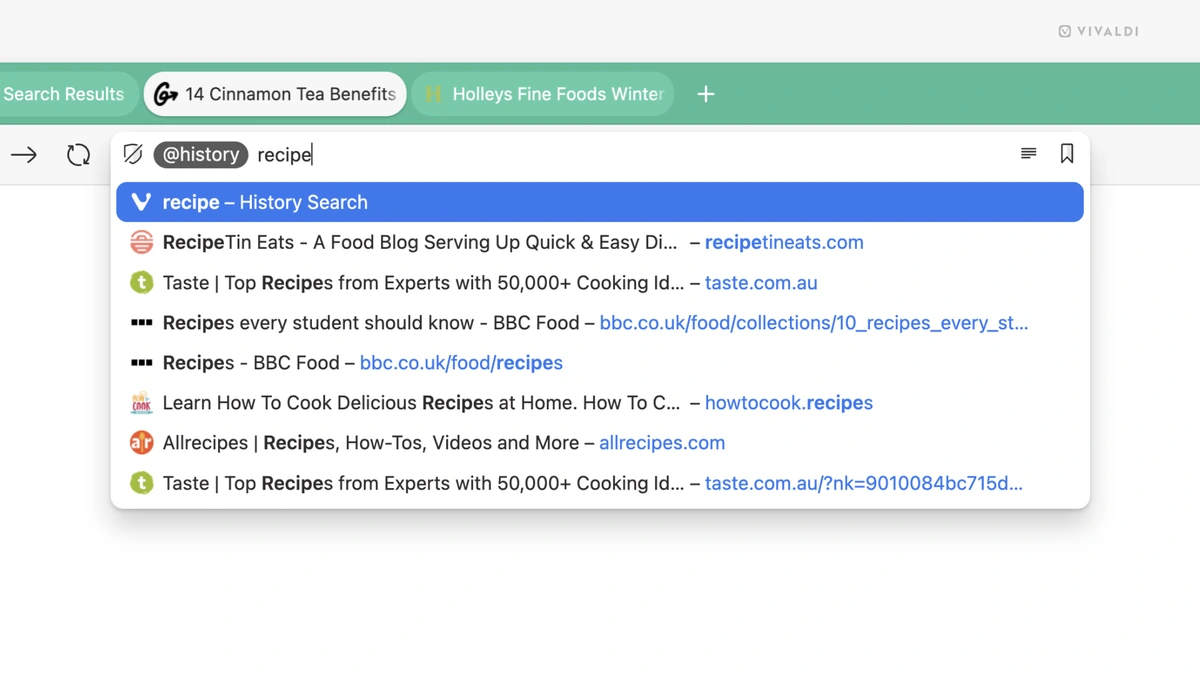
Task: Click the RecipeTin Eats favicon
Action: pos(141,242)
